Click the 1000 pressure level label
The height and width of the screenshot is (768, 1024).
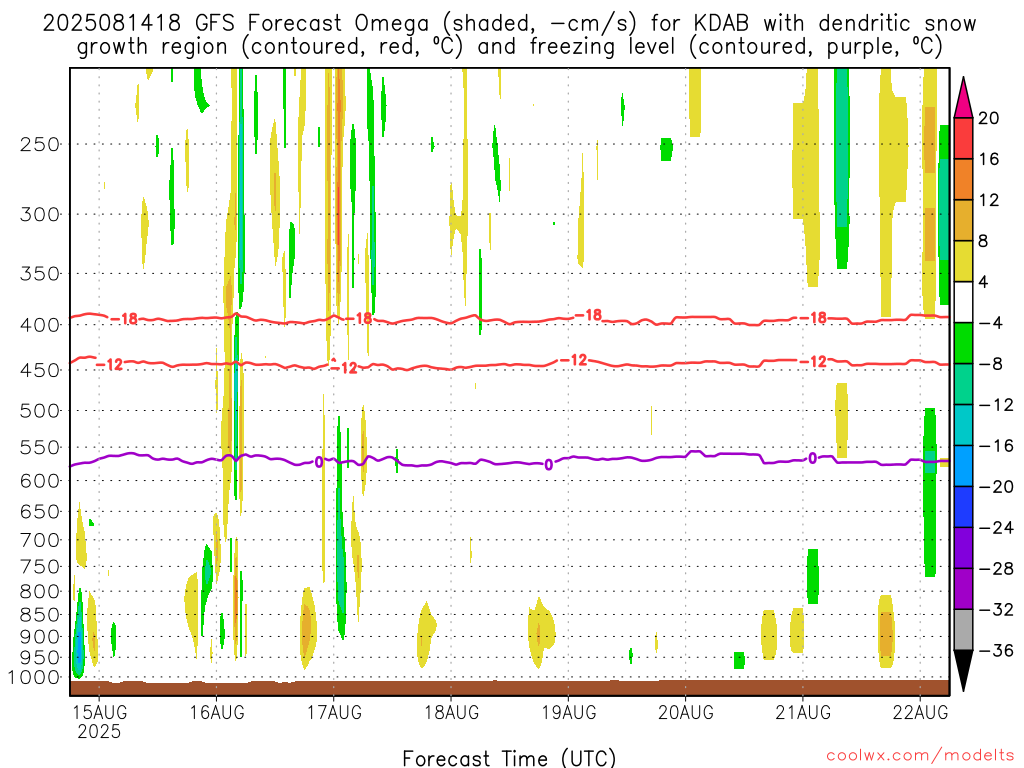coord(34,678)
